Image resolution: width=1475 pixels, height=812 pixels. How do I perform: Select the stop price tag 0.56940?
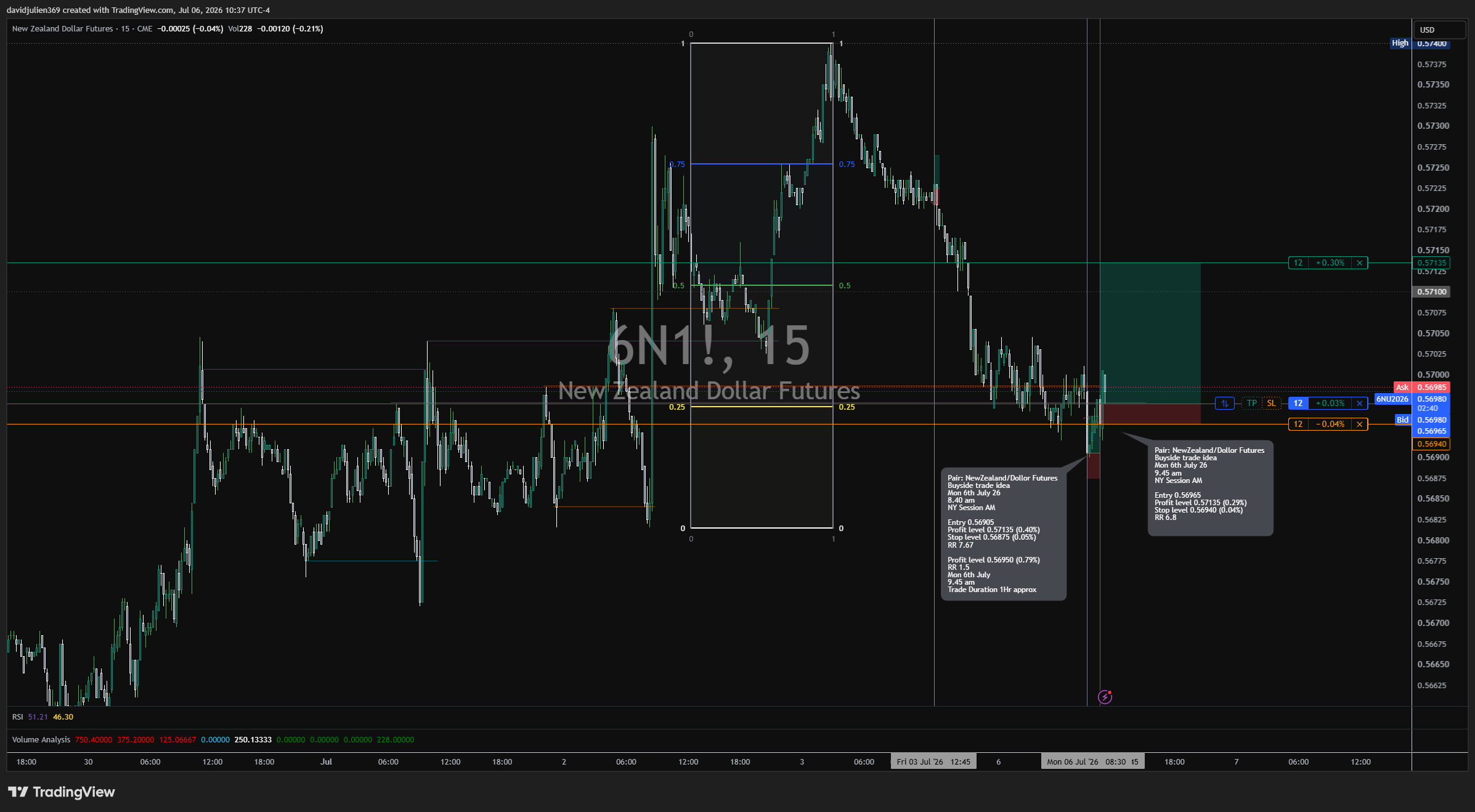[x=1431, y=444]
